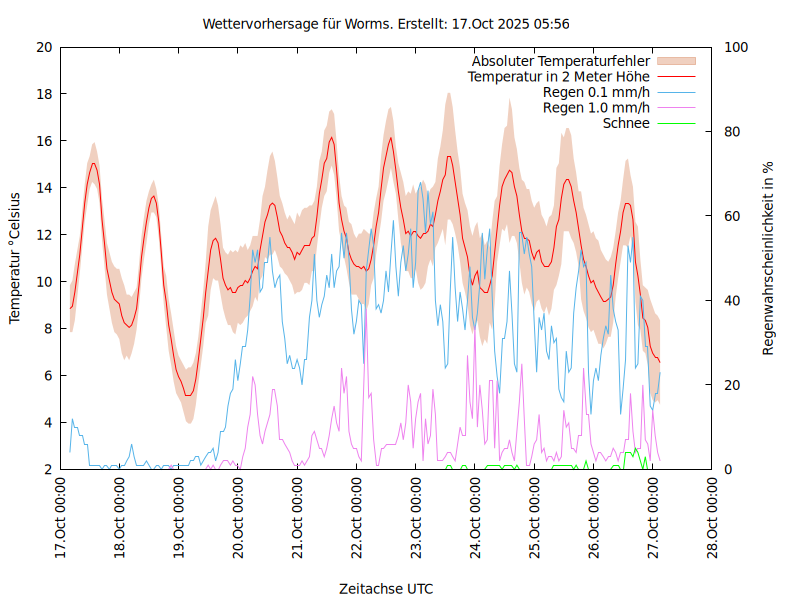Click the '20' value on temperature axis
The image size is (800, 600).
43,47
